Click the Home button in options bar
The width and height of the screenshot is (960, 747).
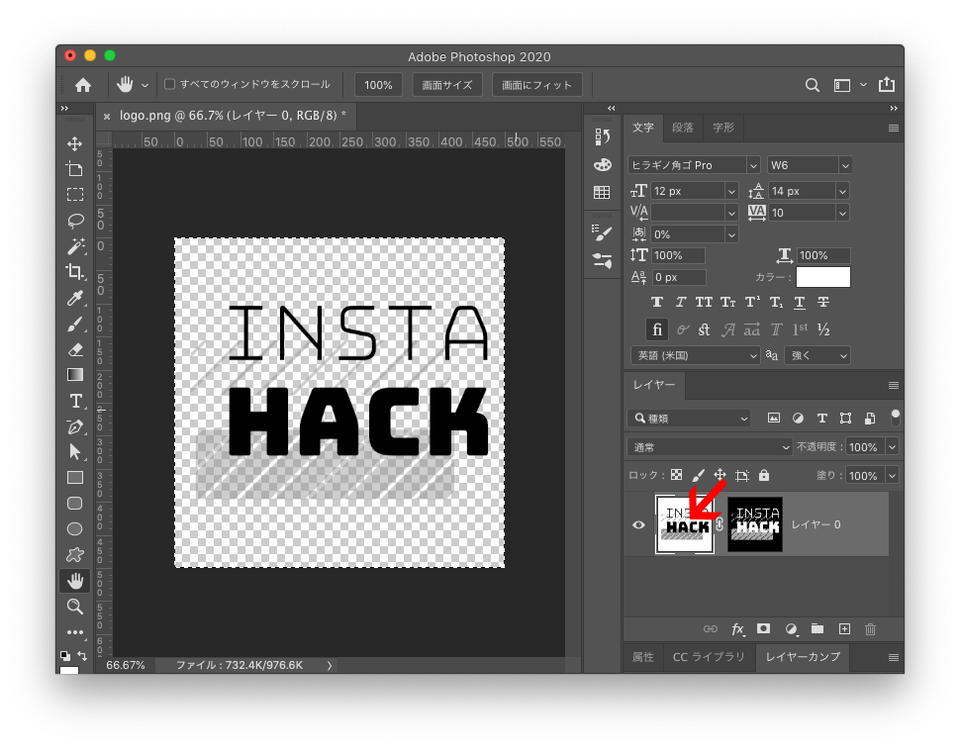pyautogui.click(x=83, y=84)
